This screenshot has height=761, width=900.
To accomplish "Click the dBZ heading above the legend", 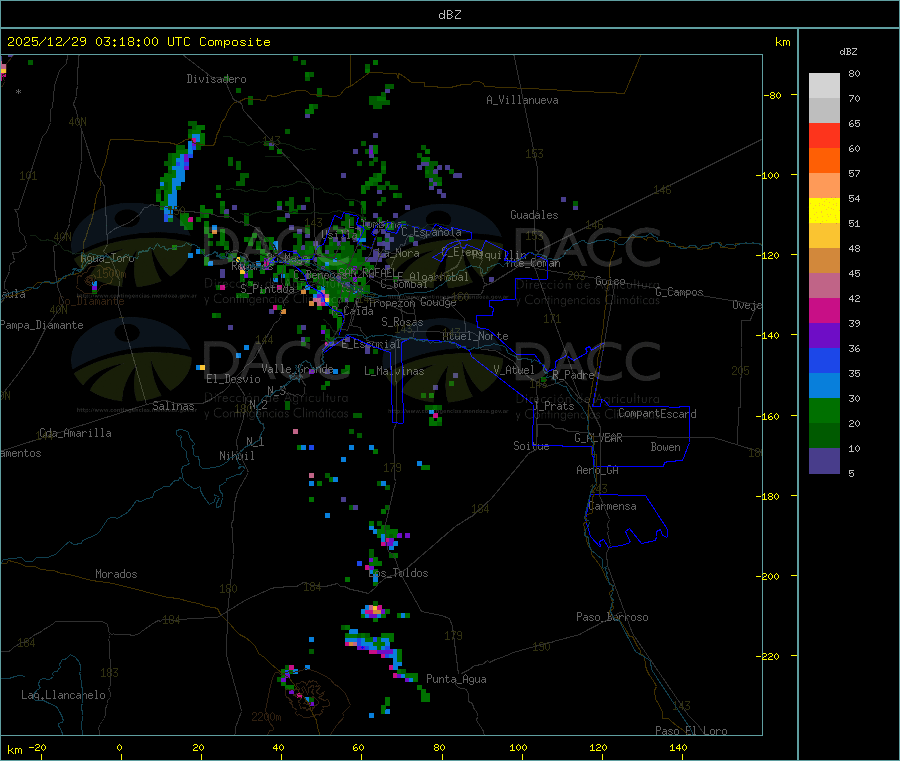I will (x=848, y=52).
